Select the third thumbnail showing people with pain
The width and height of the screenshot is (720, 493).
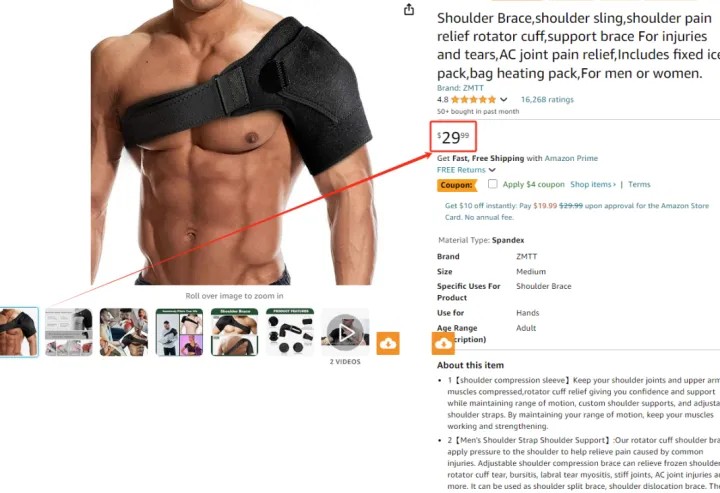124,332
